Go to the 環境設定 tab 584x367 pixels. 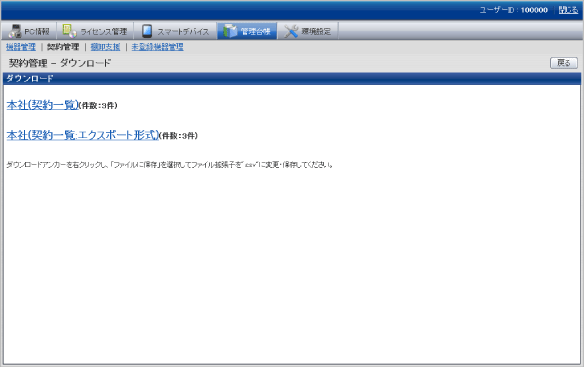[x=308, y=31]
